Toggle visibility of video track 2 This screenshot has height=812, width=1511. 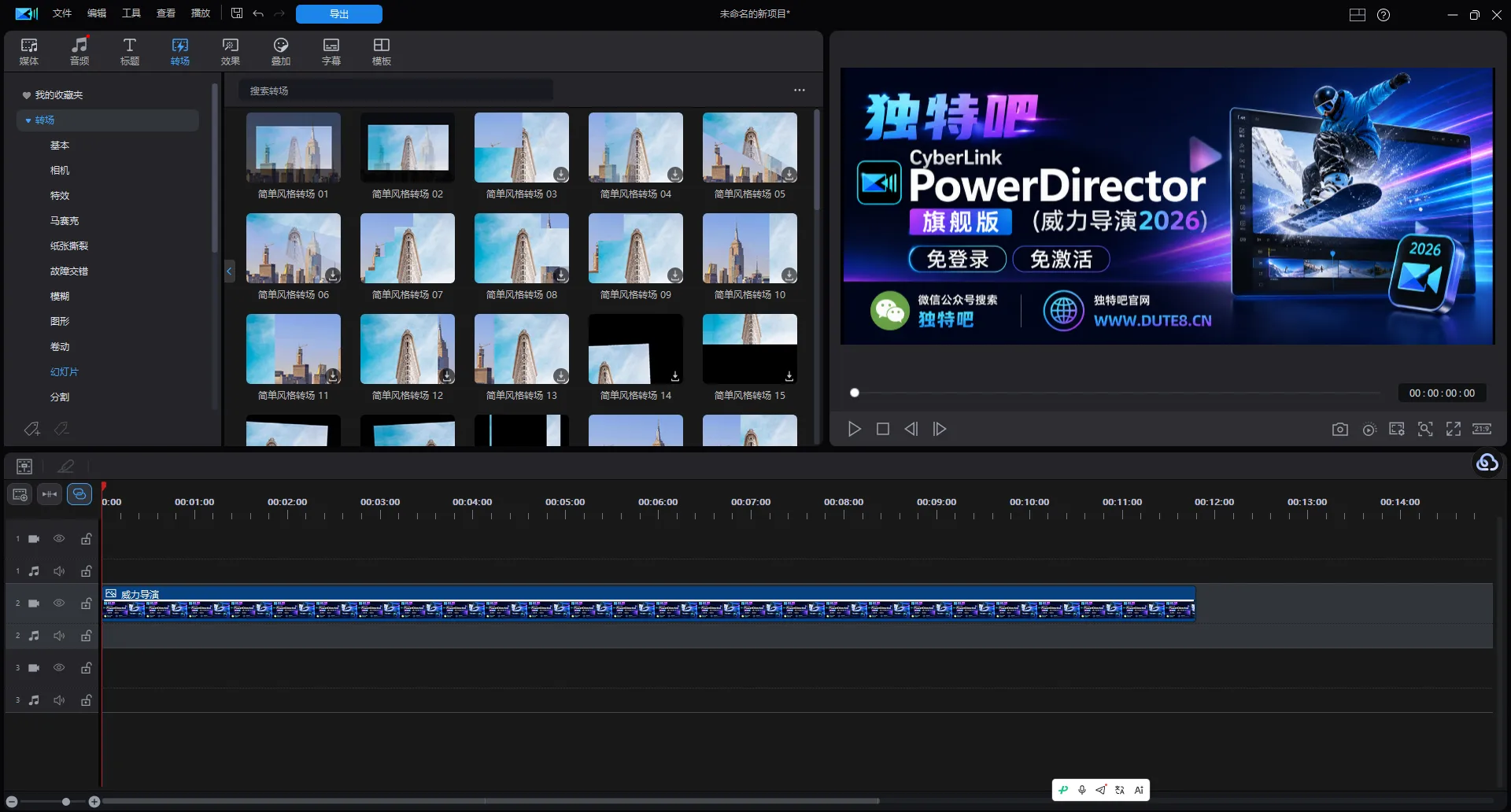(x=59, y=603)
